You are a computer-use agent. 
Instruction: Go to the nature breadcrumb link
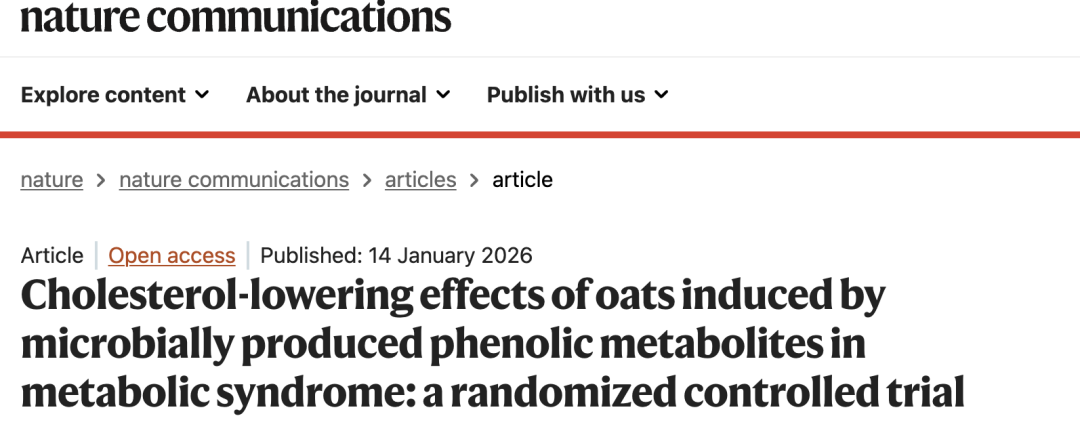pyautogui.click(x=52, y=180)
